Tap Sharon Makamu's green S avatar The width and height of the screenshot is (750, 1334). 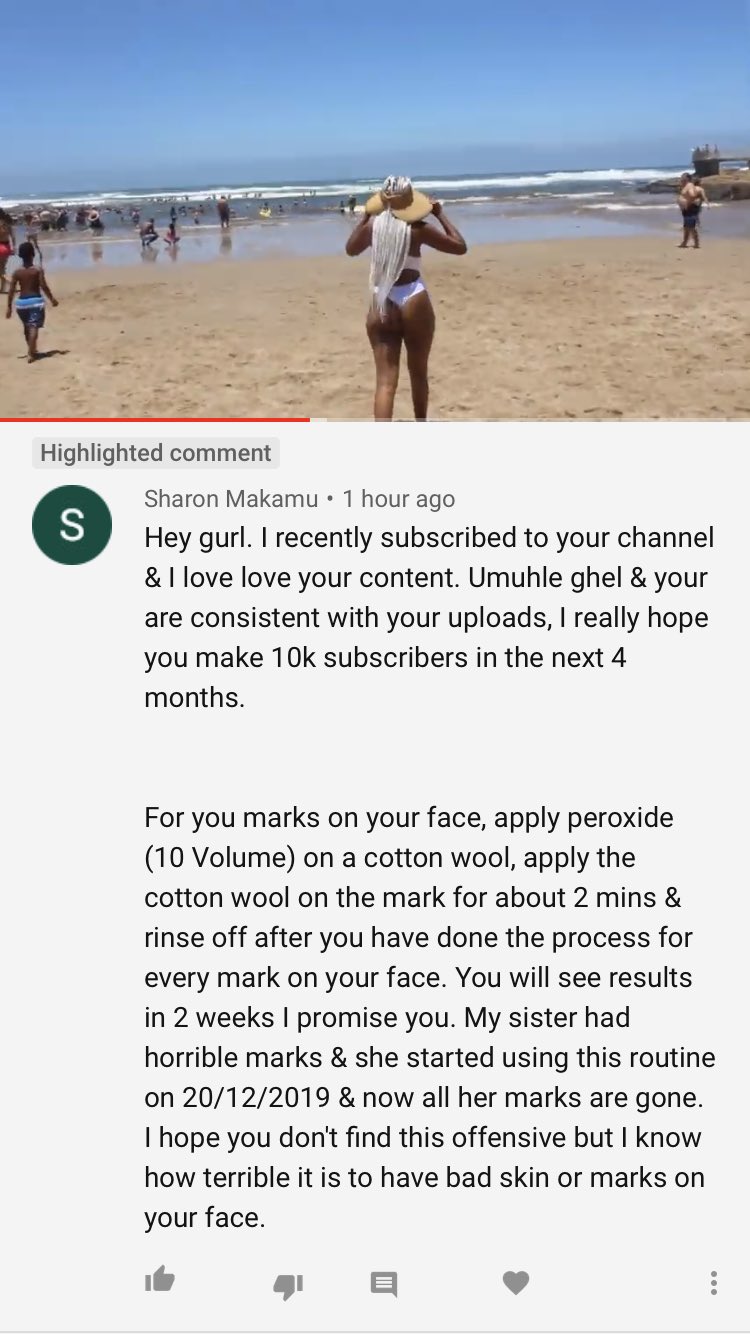pyautogui.click(x=72, y=525)
